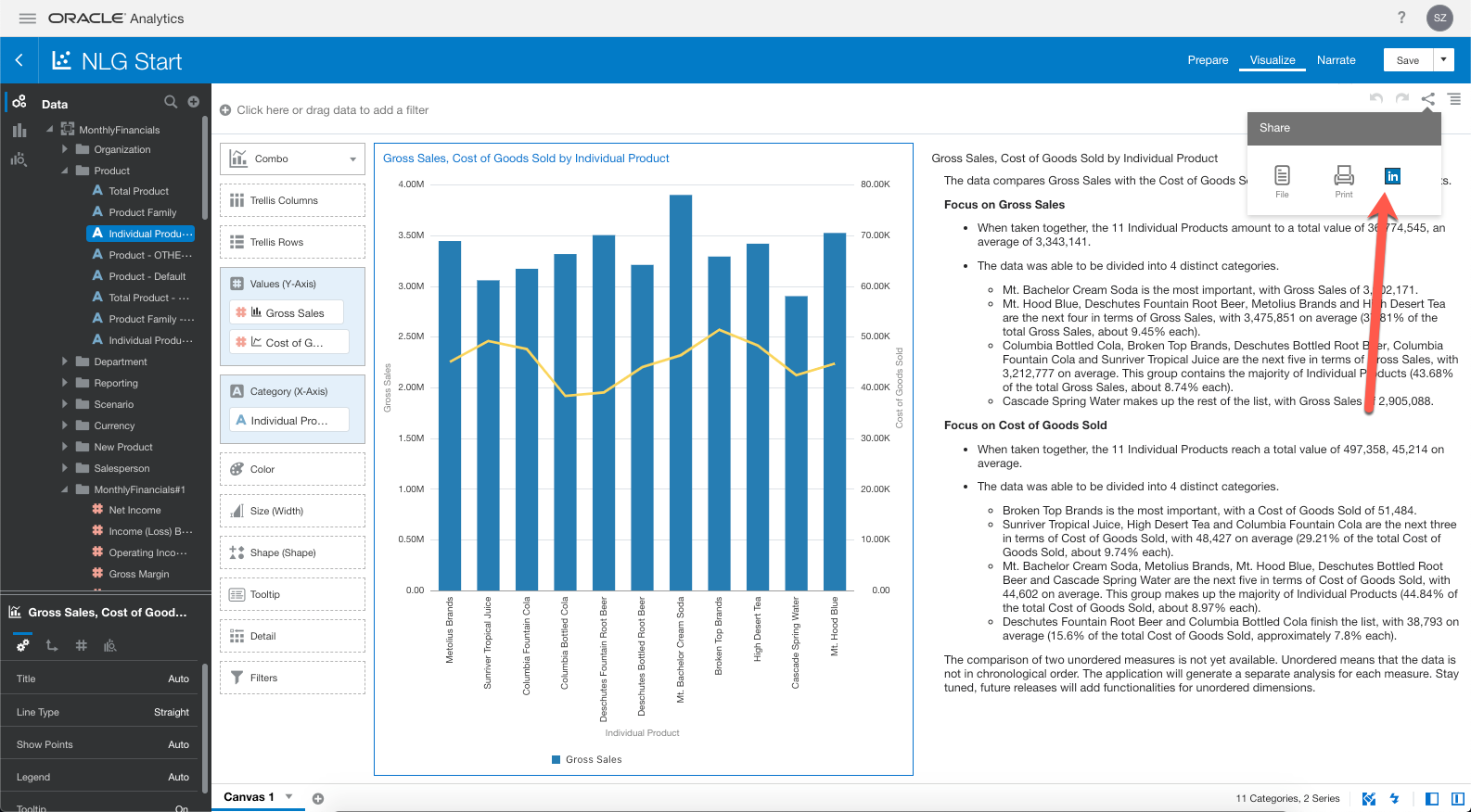This screenshot has width=1471, height=812.
Task: Open the Save button dropdown arrow
Action: (x=1443, y=60)
